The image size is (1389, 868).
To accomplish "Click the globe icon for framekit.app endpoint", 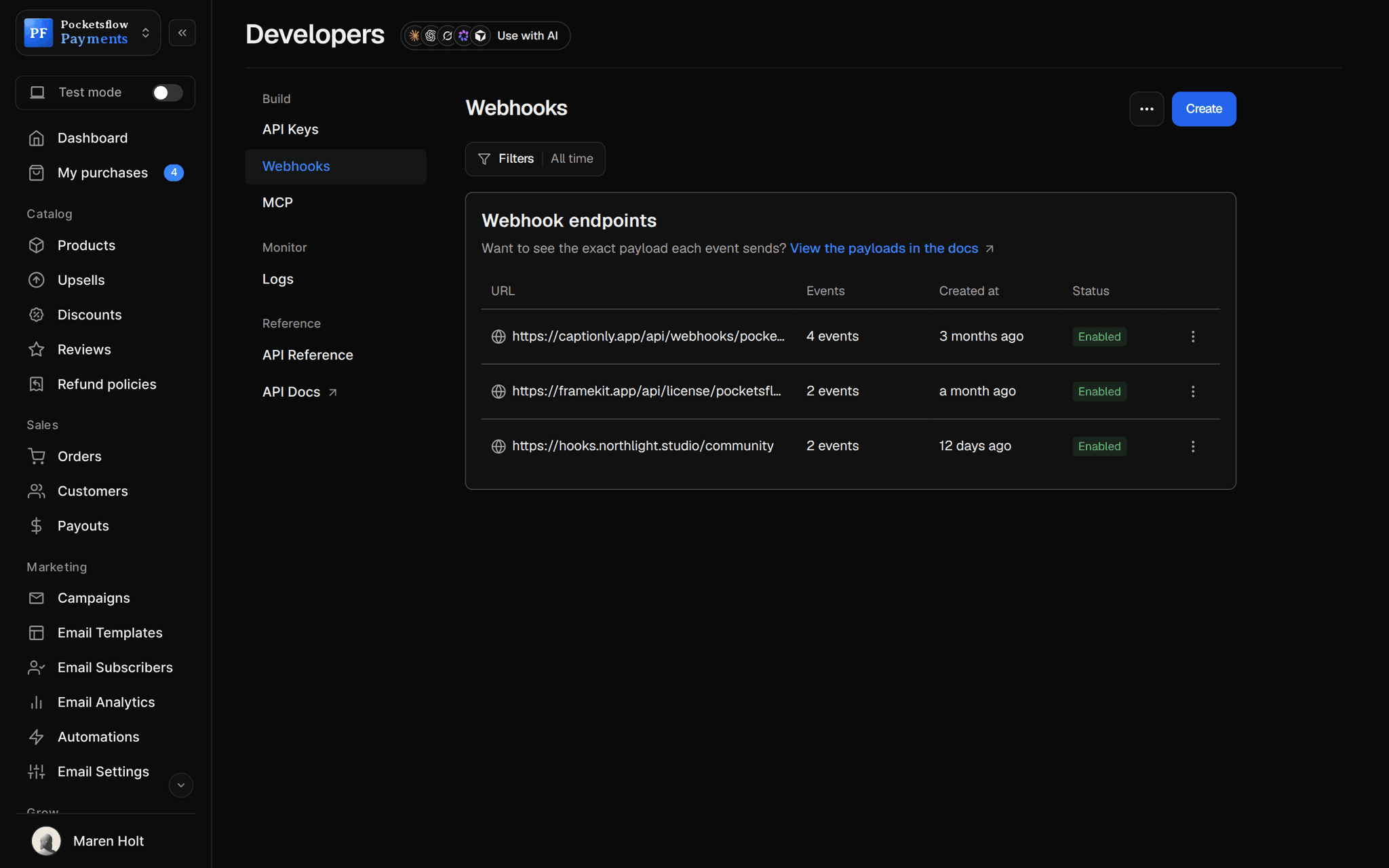I will (498, 391).
